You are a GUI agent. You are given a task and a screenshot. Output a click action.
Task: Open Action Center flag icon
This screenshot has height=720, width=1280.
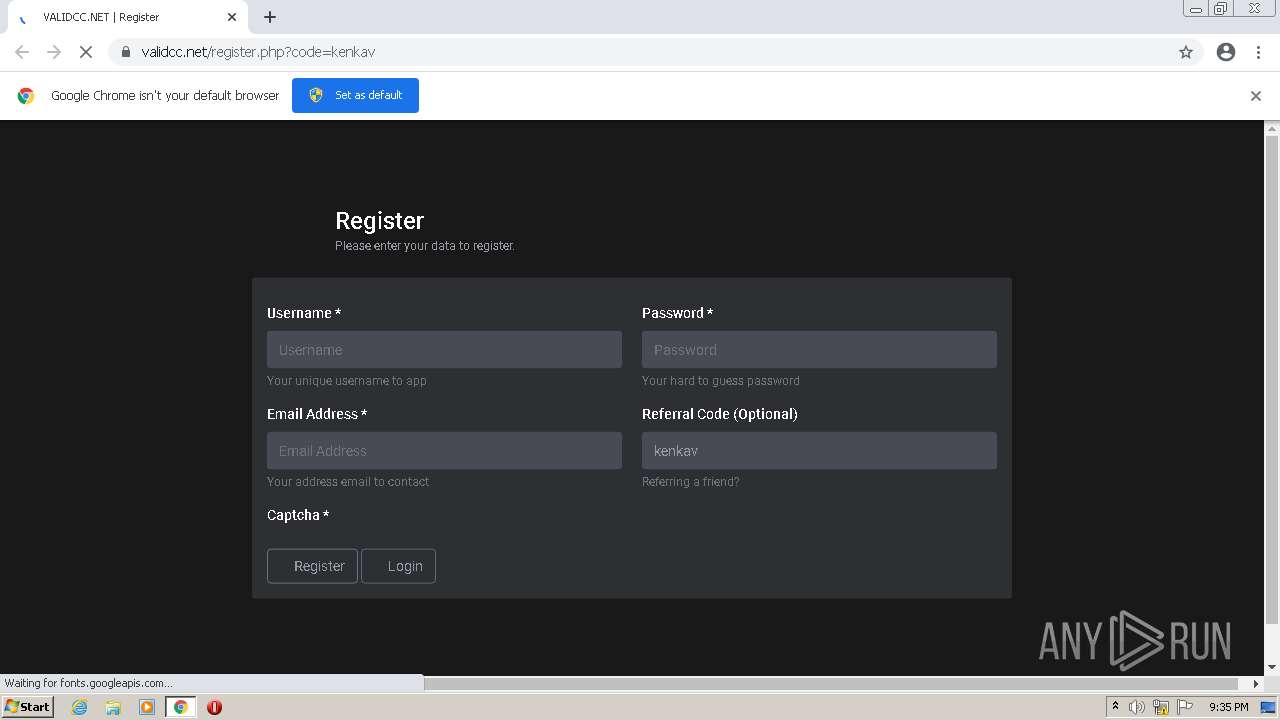click(1185, 707)
